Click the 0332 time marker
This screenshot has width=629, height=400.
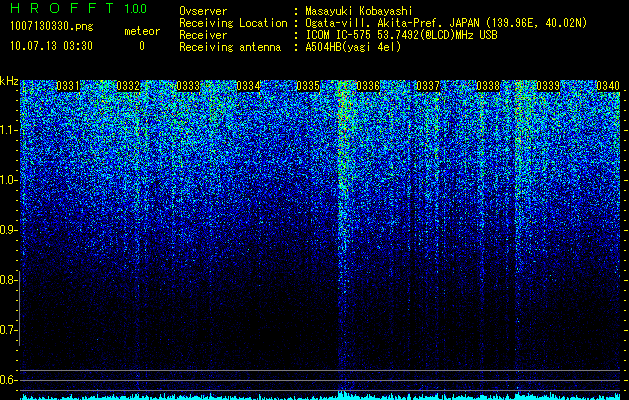coord(128,86)
